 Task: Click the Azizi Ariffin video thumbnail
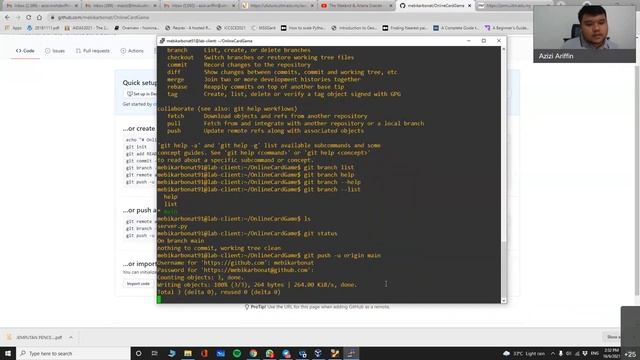584,34
